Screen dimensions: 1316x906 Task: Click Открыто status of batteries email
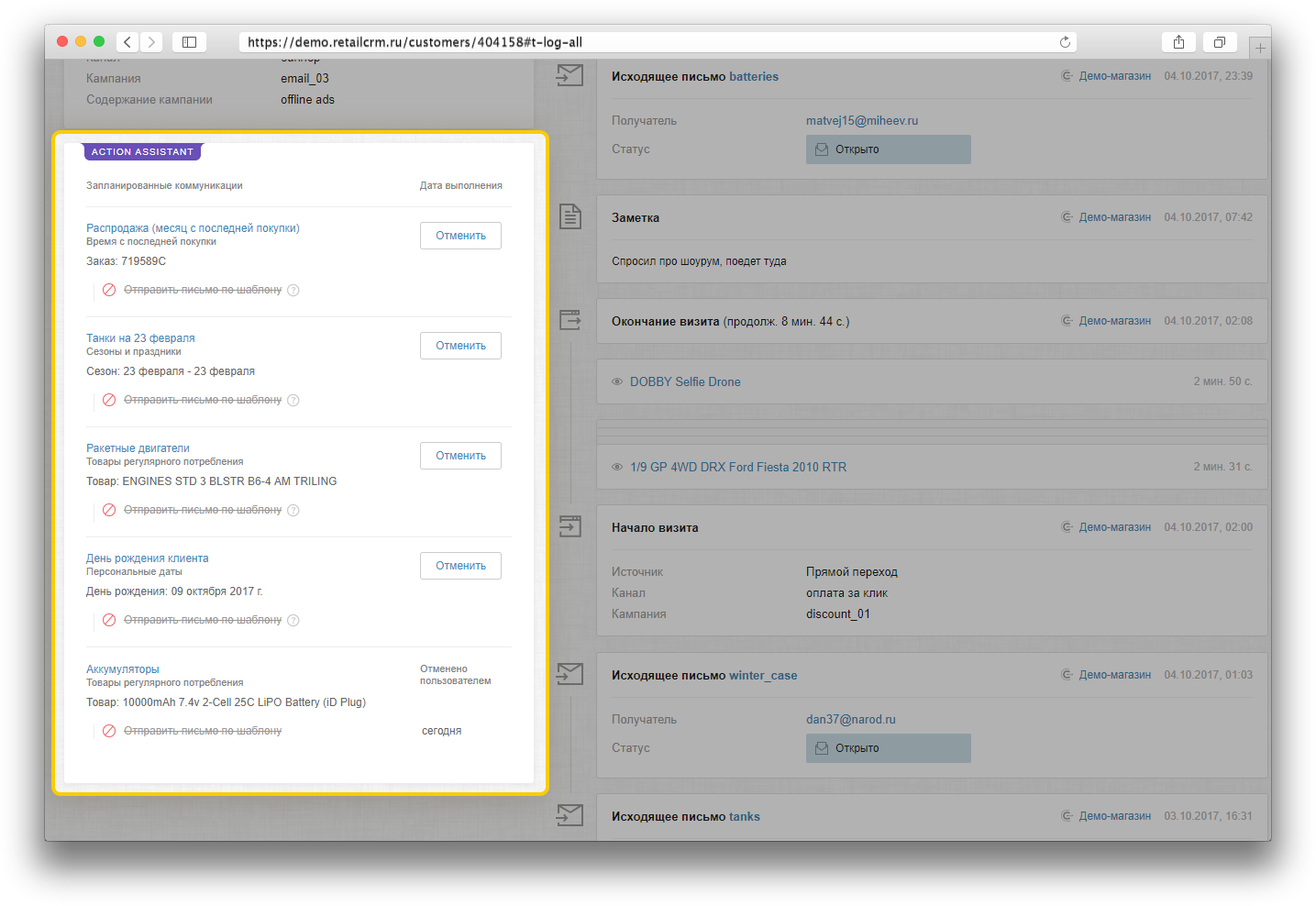pyautogui.click(x=888, y=149)
